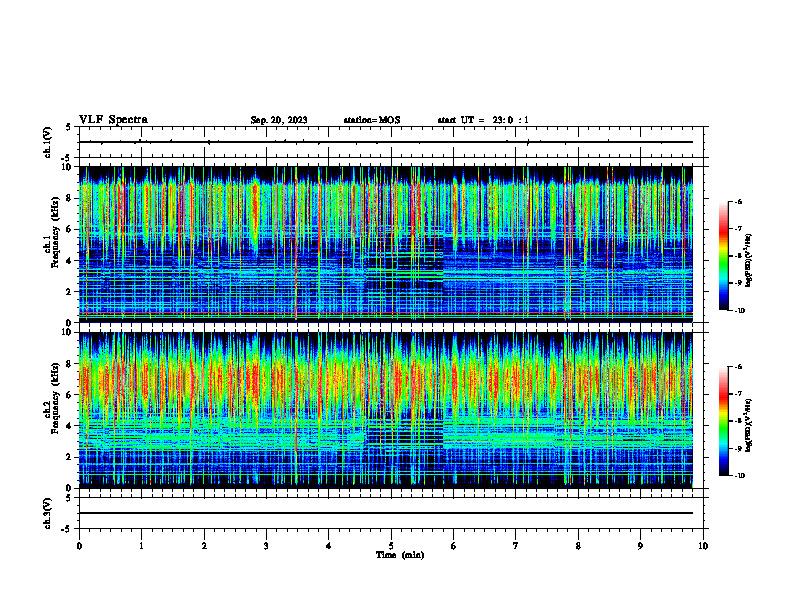Click the "-10" label on ch.1 colorbar

740,310
